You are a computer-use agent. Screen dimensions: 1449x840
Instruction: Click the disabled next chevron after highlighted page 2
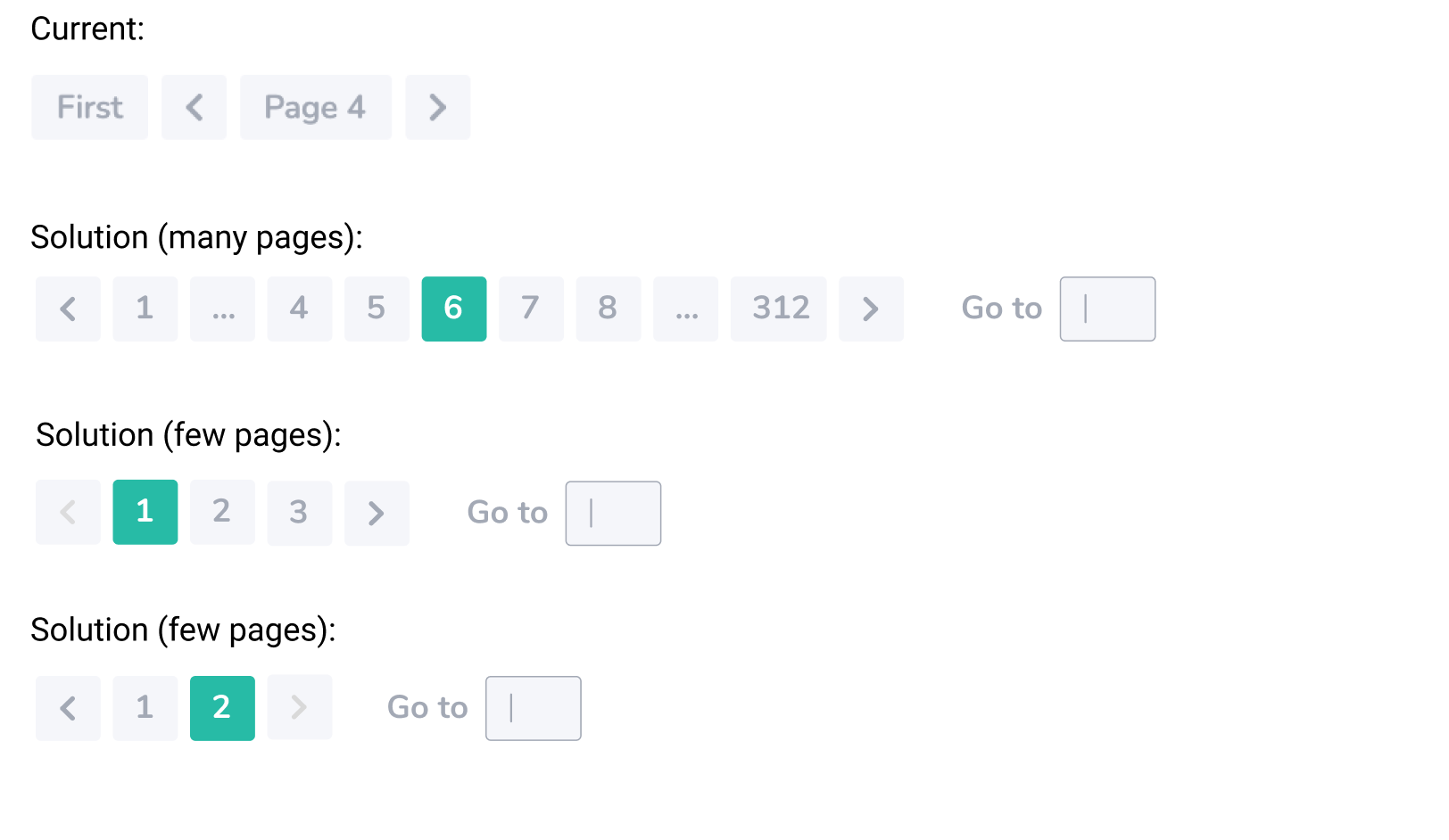tap(300, 708)
